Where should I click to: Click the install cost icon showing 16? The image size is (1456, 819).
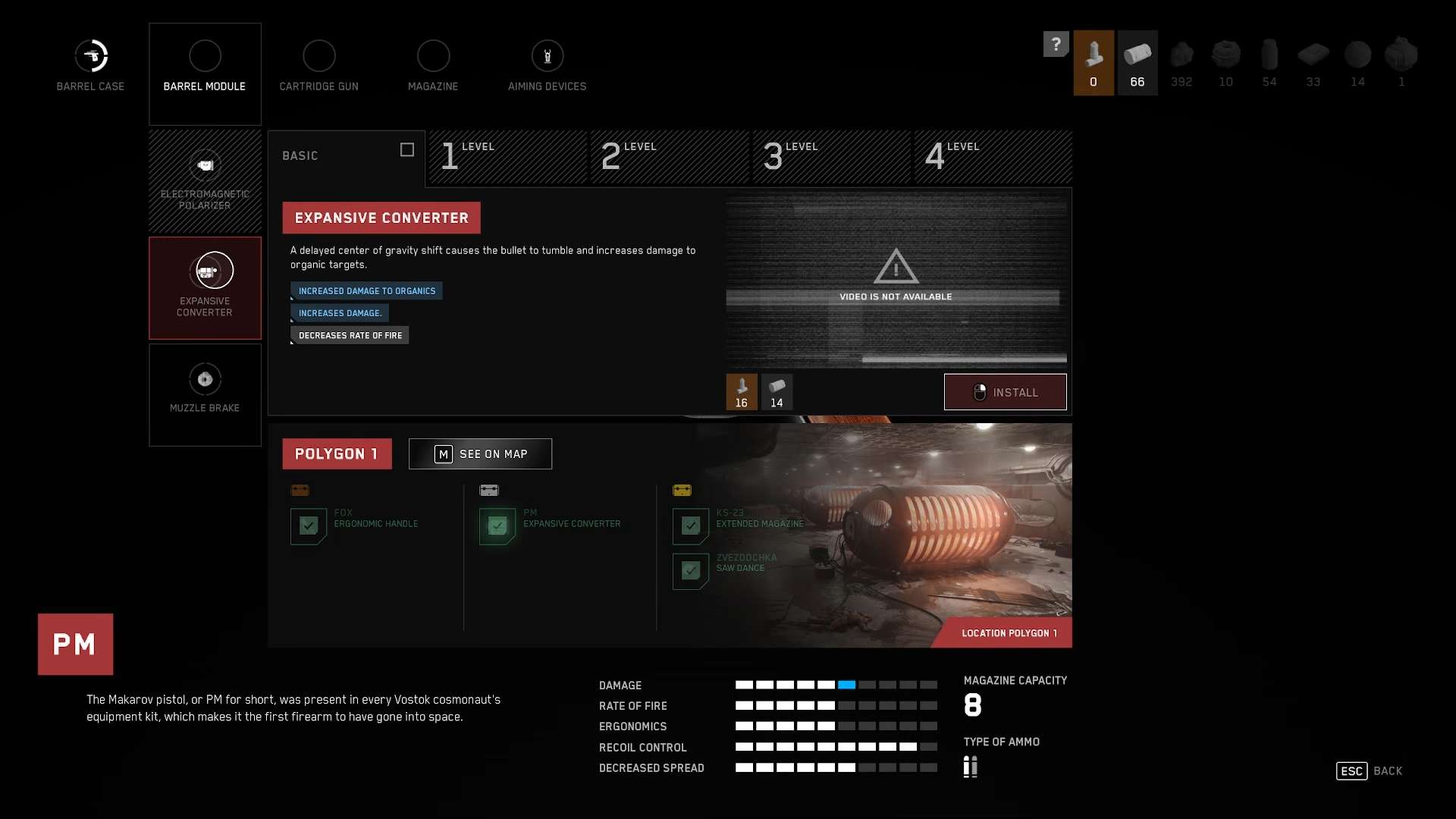point(742,392)
